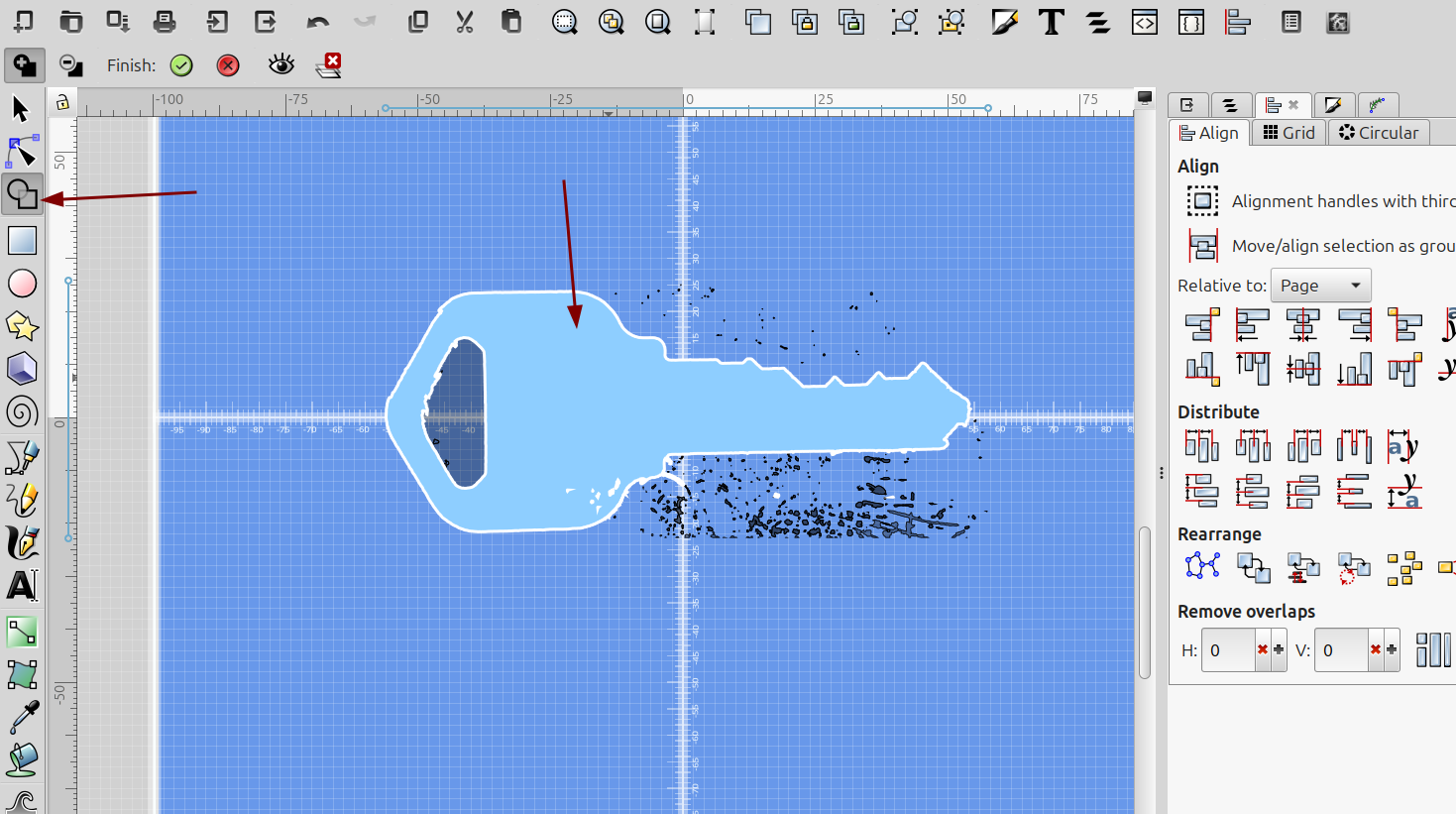This screenshot has width=1456, height=814.
Task: Increase horizontal overlap H value
Action: click(x=1279, y=650)
